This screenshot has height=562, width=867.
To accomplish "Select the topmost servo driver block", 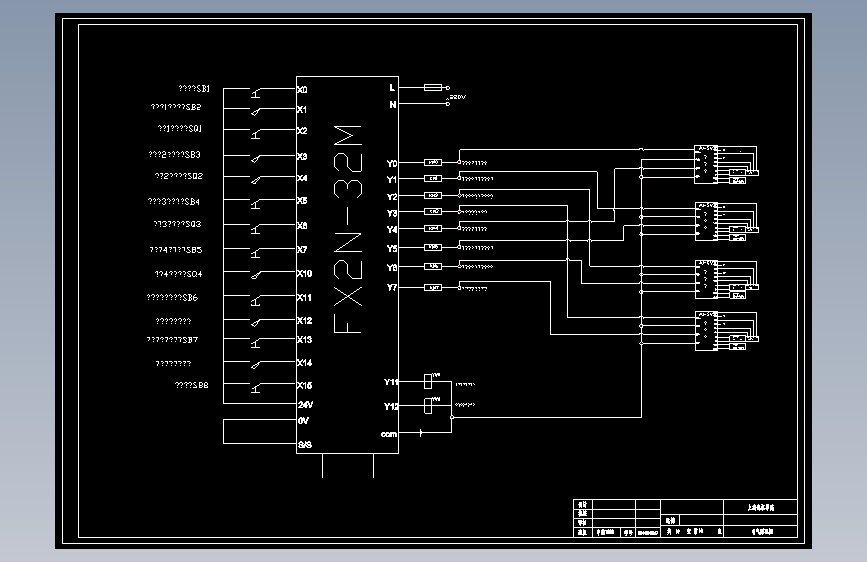I will coord(706,164).
